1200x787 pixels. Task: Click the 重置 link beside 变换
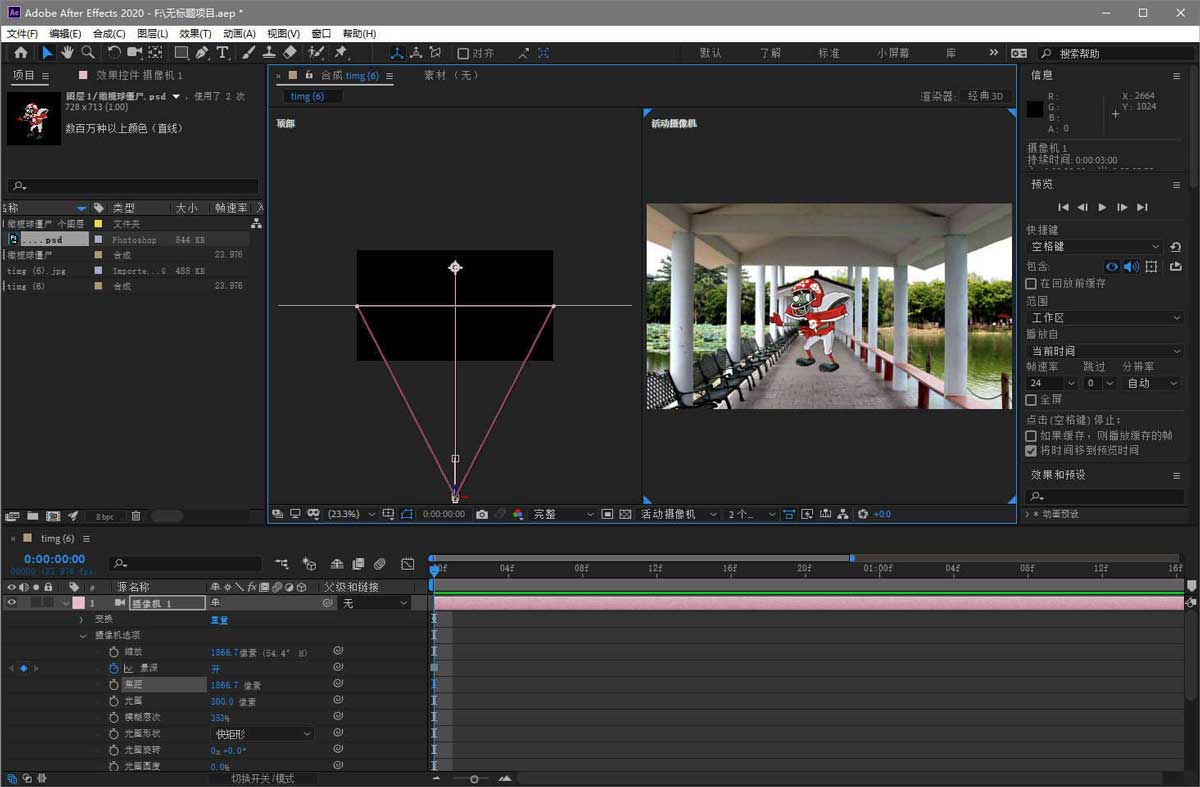[x=219, y=619]
